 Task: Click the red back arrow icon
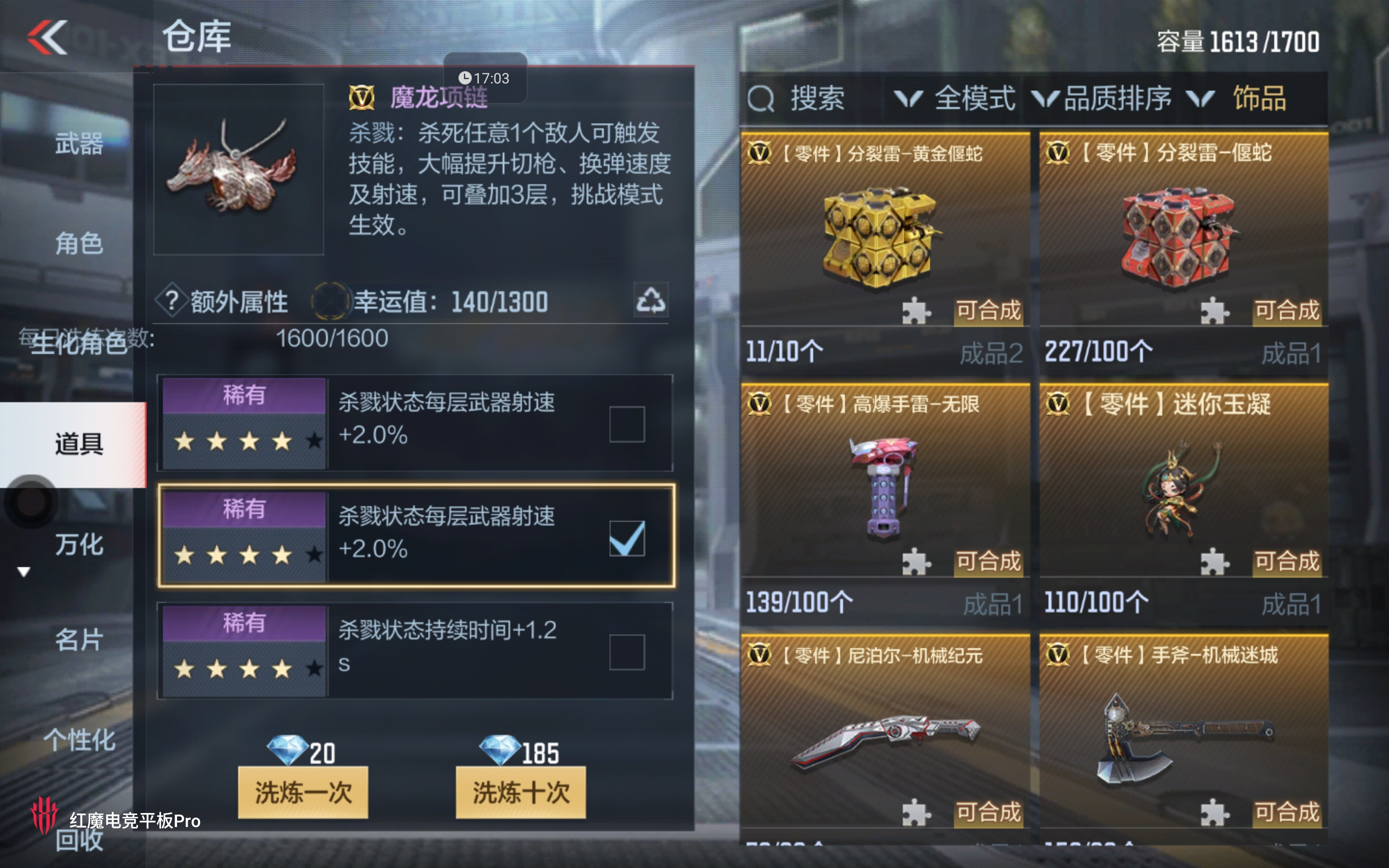click(47, 38)
